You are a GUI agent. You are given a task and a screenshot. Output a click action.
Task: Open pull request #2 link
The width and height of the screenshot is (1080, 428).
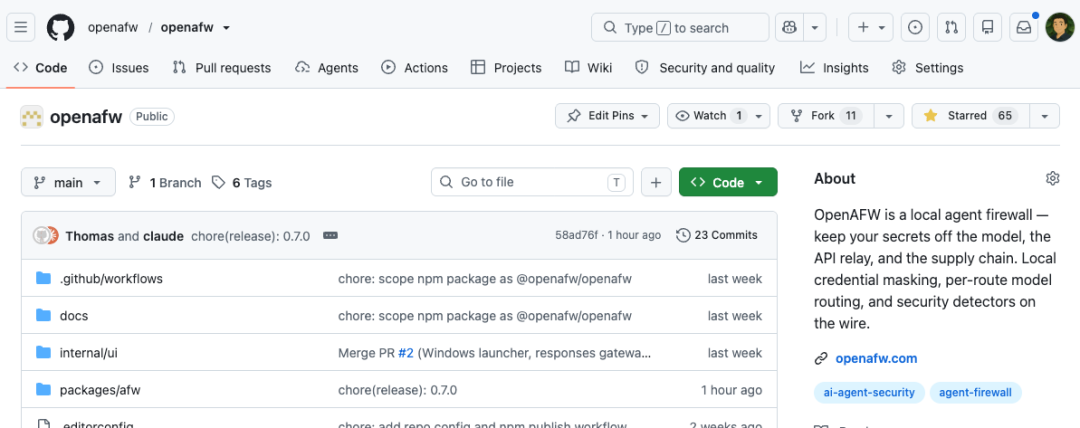(406, 353)
